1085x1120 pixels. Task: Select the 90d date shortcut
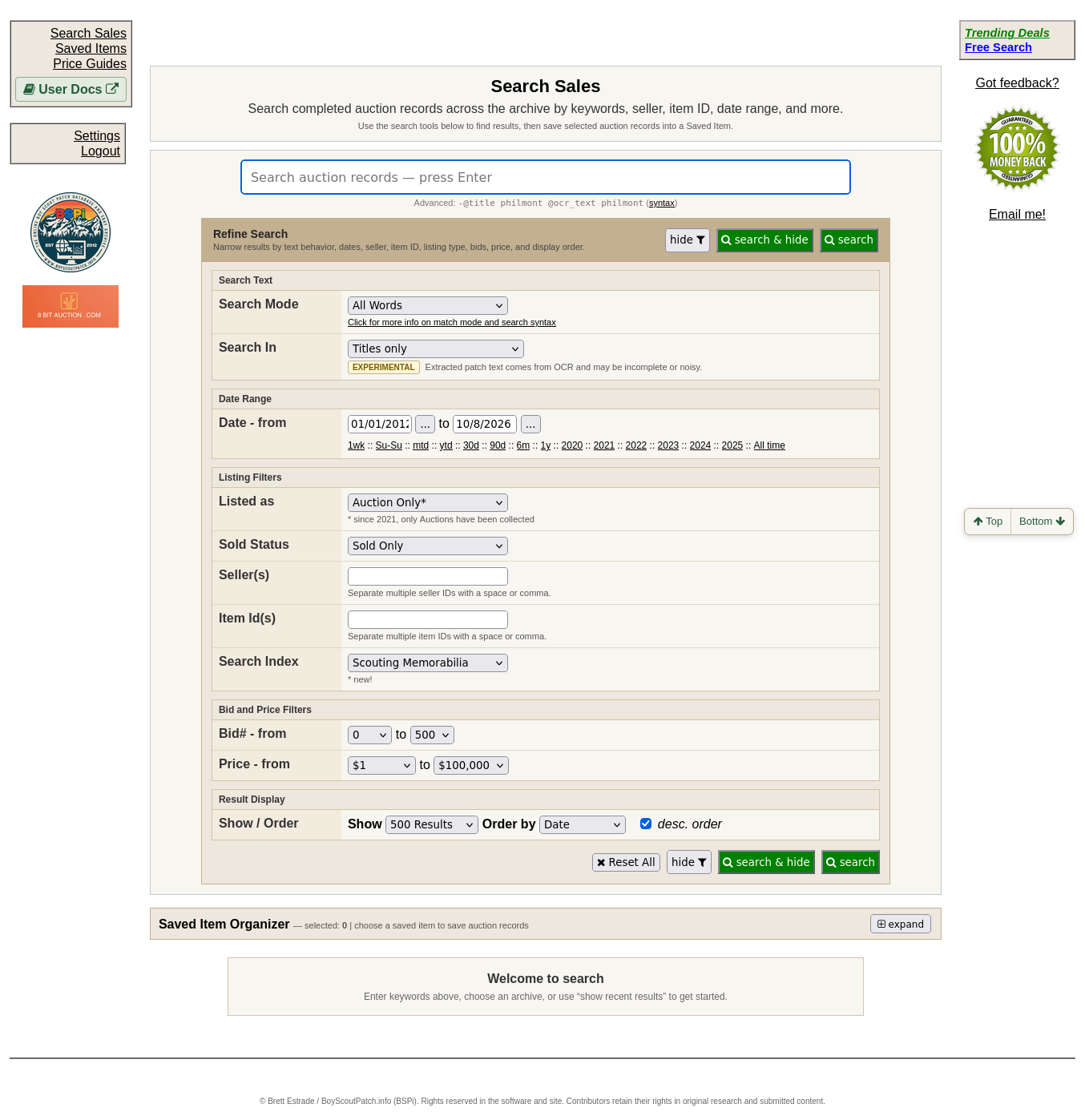pyautogui.click(x=498, y=445)
